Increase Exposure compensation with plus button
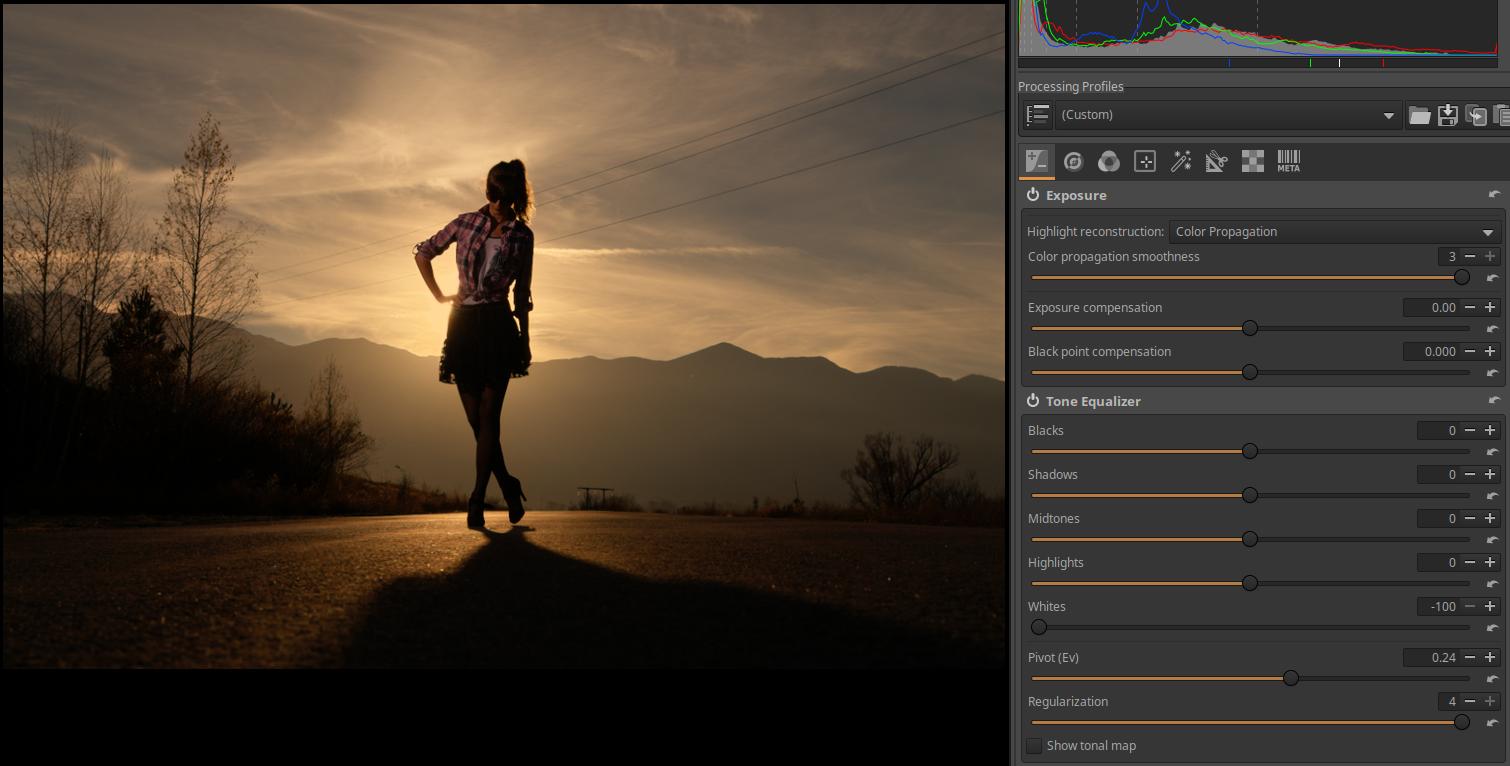1510x766 pixels. [x=1490, y=308]
